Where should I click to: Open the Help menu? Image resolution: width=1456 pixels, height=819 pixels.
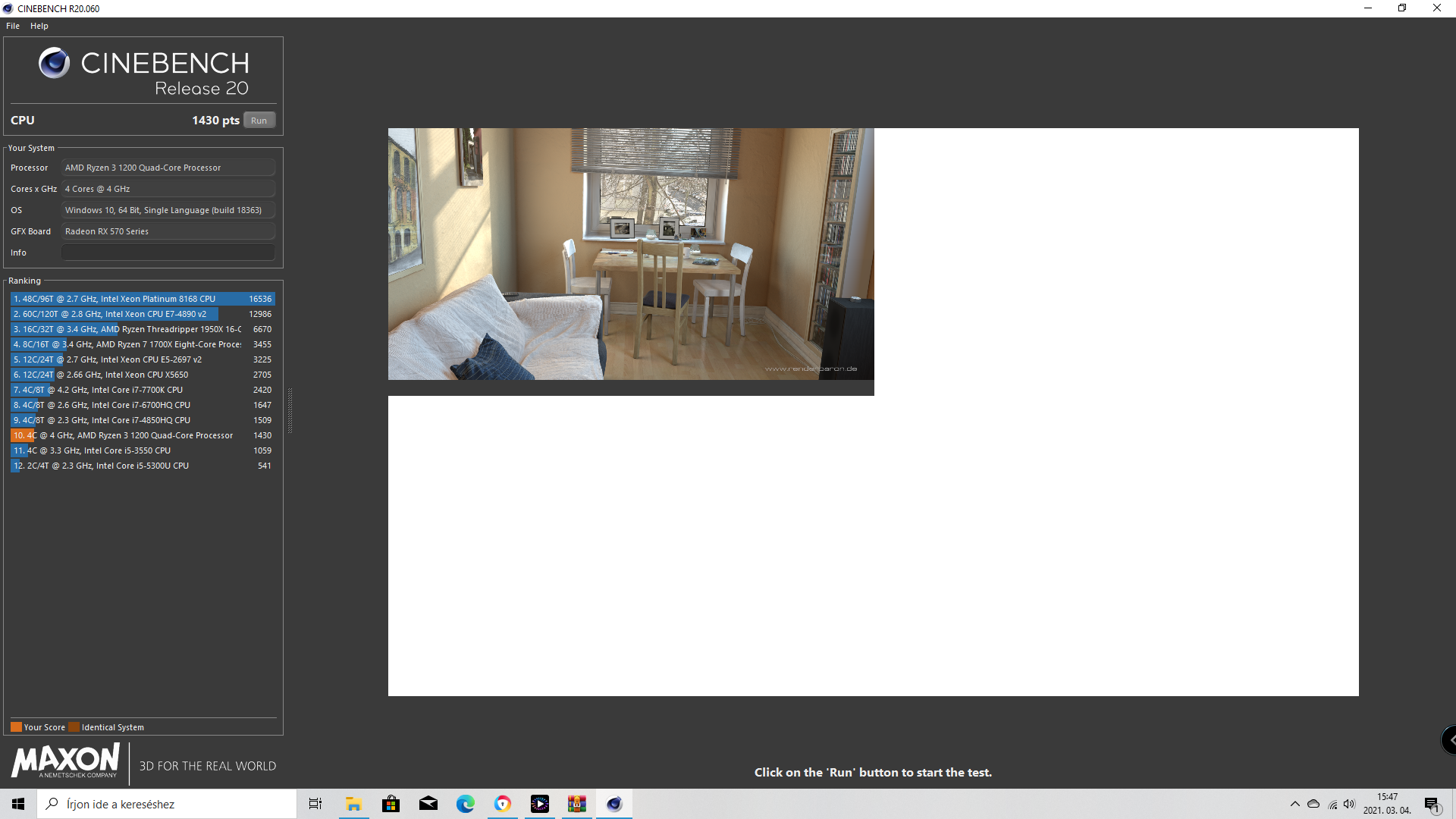[39, 26]
